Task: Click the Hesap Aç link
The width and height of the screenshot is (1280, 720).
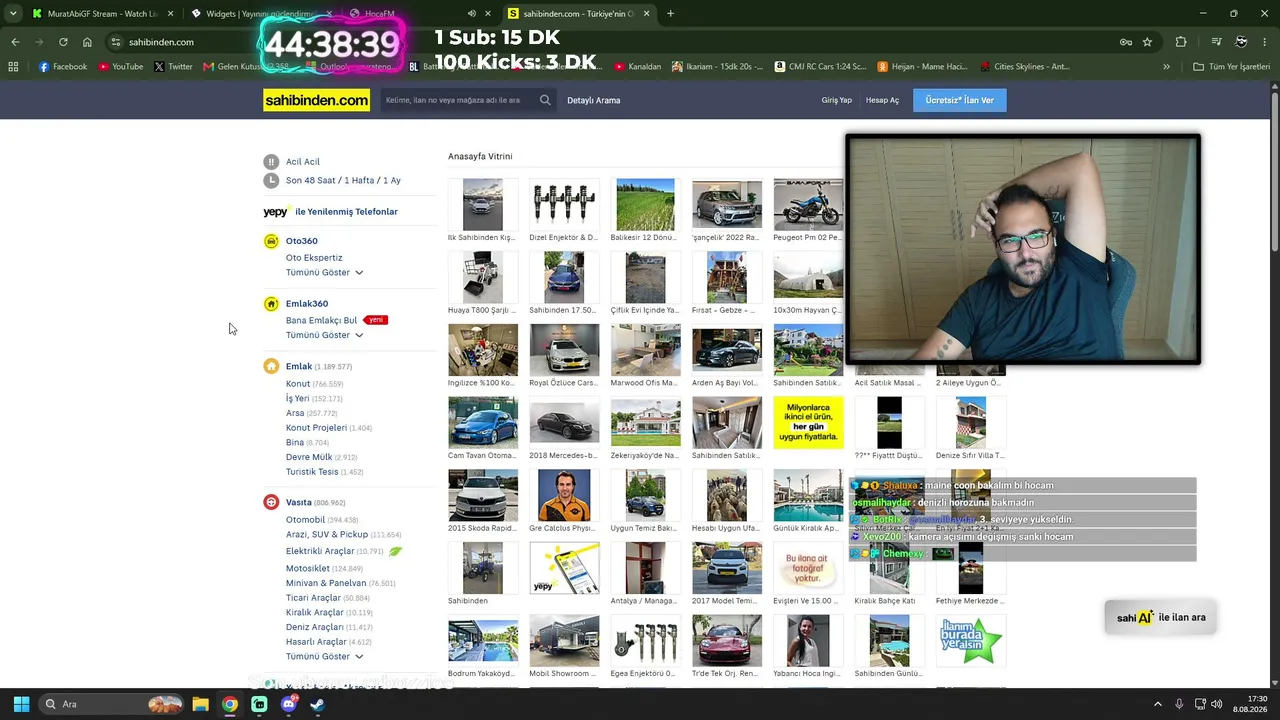Action: (882, 100)
